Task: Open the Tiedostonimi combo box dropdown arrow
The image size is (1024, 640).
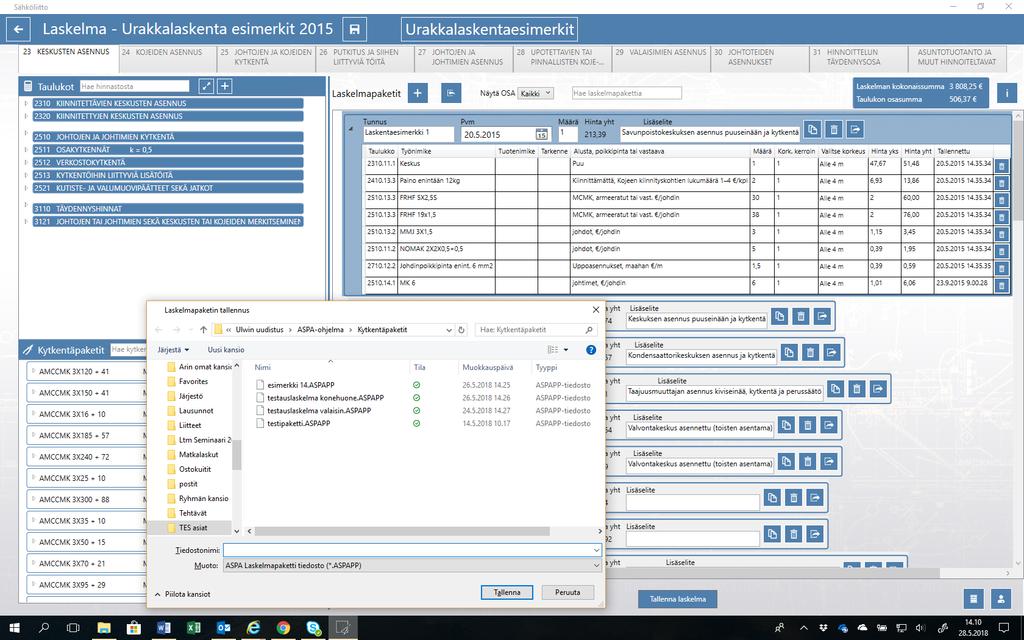Action: pyautogui.click(x=596, y=551)
